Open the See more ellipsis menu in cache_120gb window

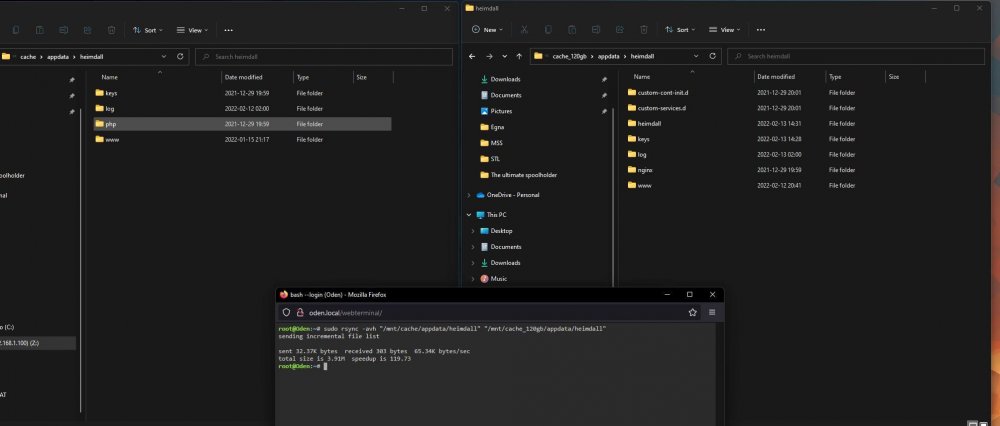[x=760, y=29]
